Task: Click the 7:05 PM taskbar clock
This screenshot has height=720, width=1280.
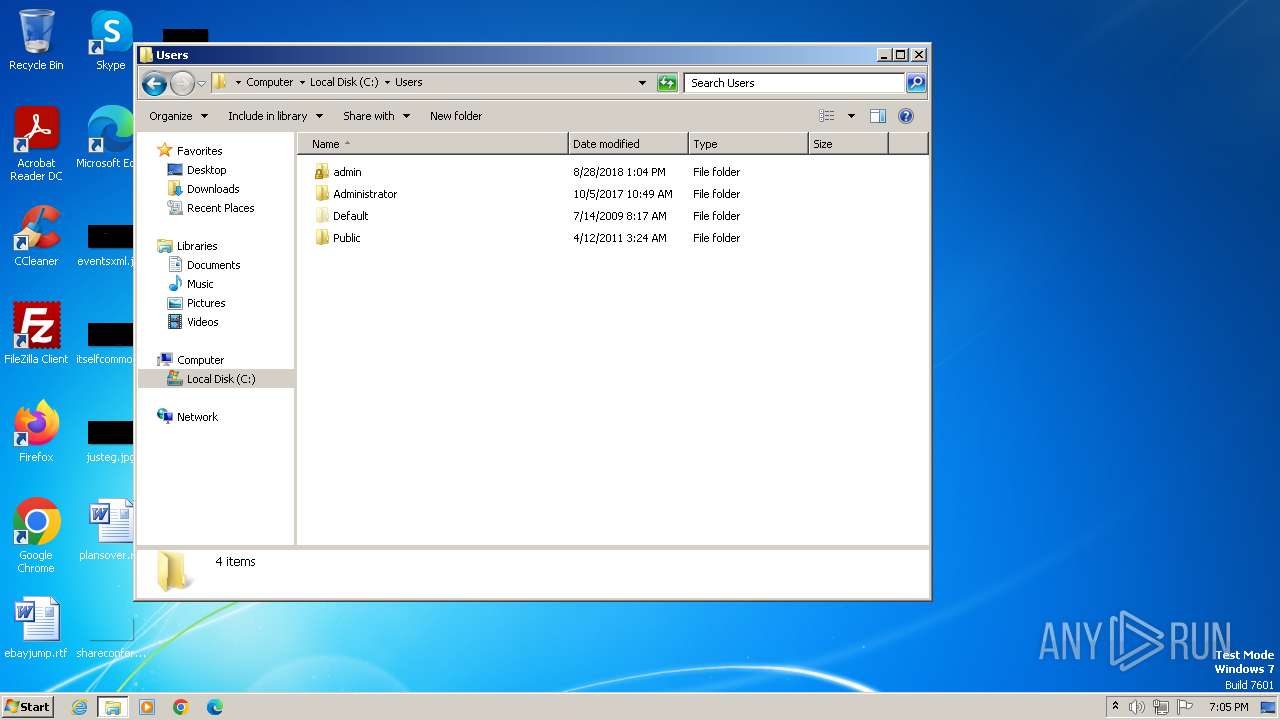Action: (1228, 707)
